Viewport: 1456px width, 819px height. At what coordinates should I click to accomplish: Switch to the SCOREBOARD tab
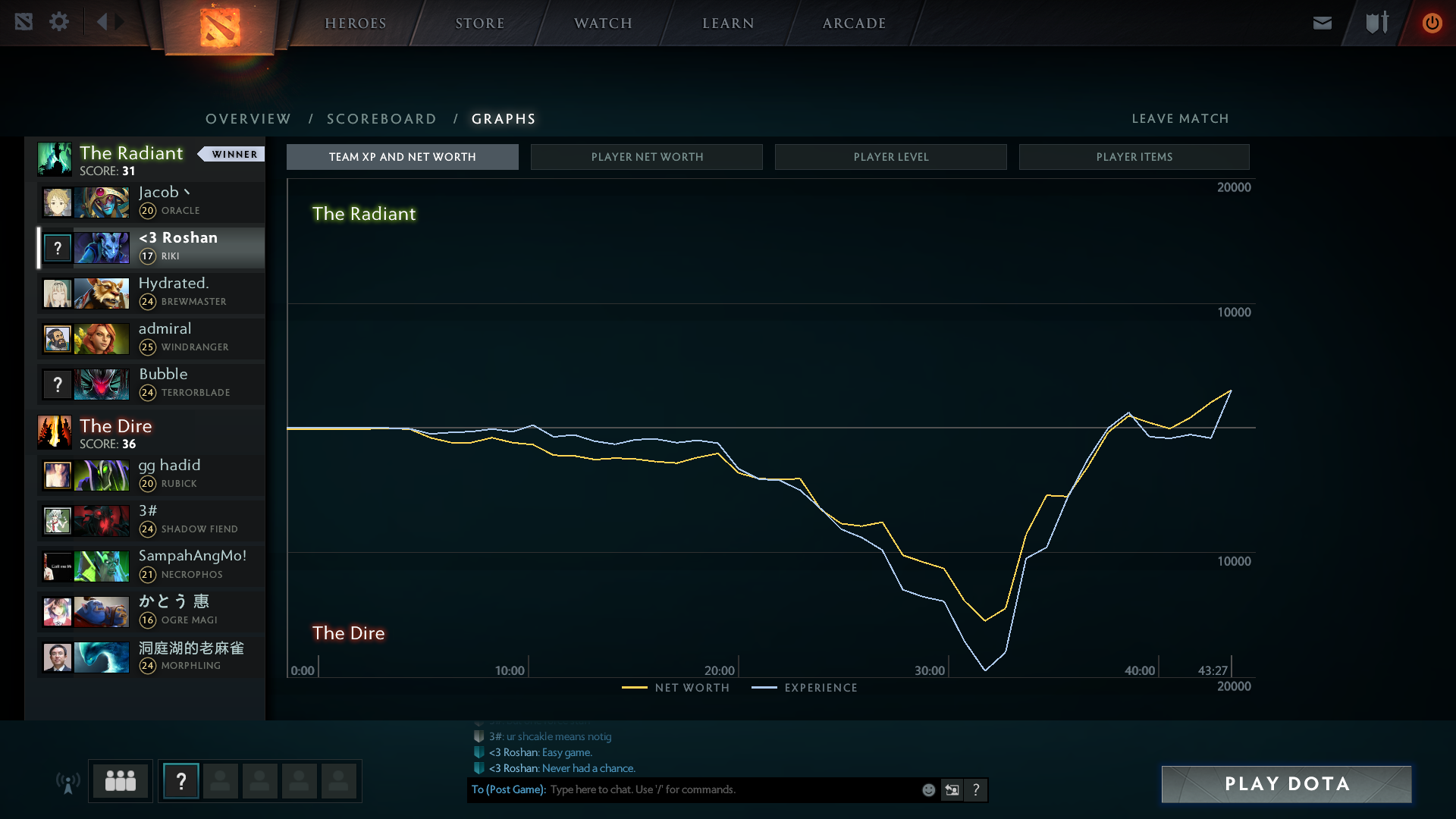click(381, 119)
